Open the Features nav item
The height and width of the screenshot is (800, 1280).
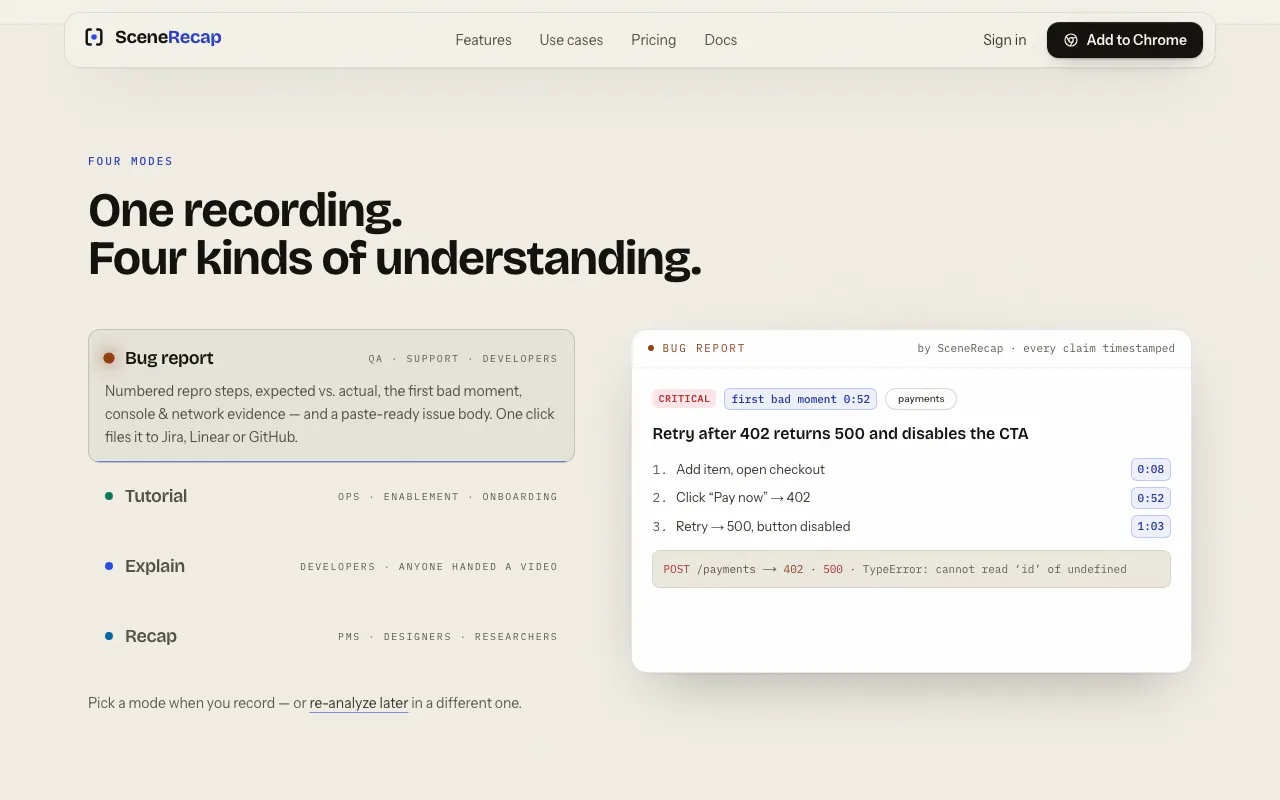tap(483, 40)
